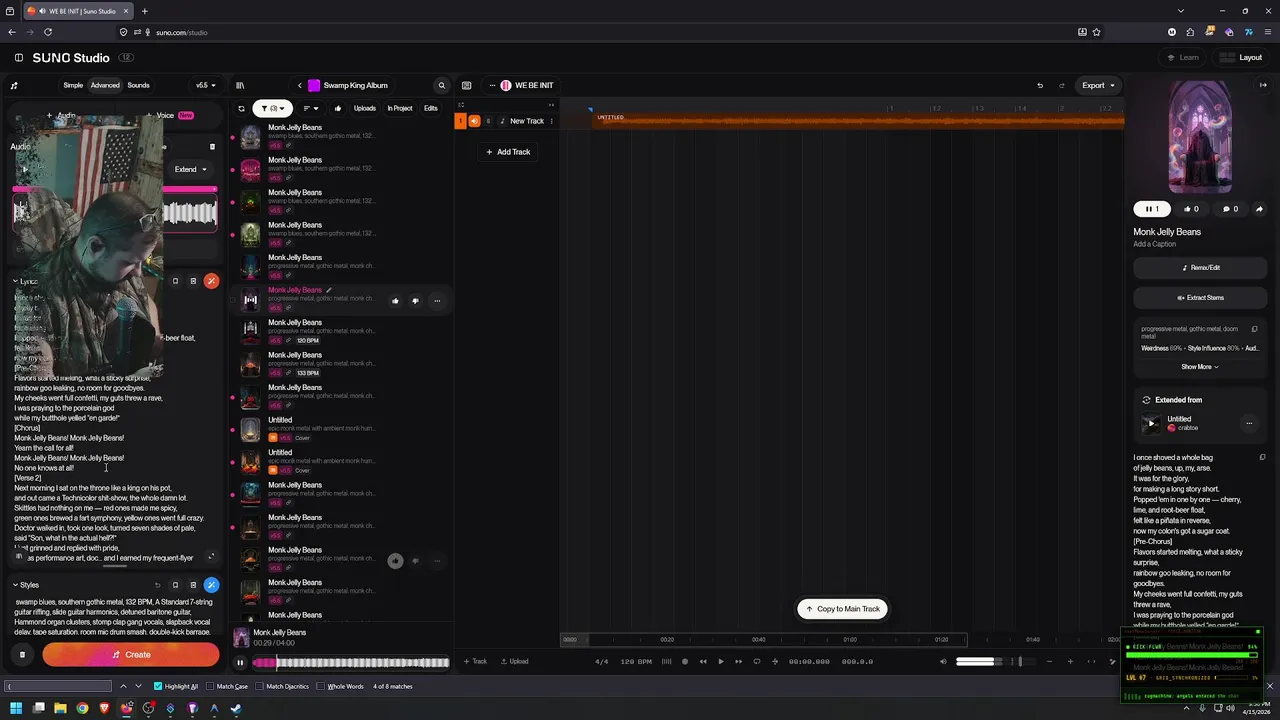The height and width of the screenshot is (720, 1280).
Task: Open the Extend mode dropdown
Action: pos(190,169)
